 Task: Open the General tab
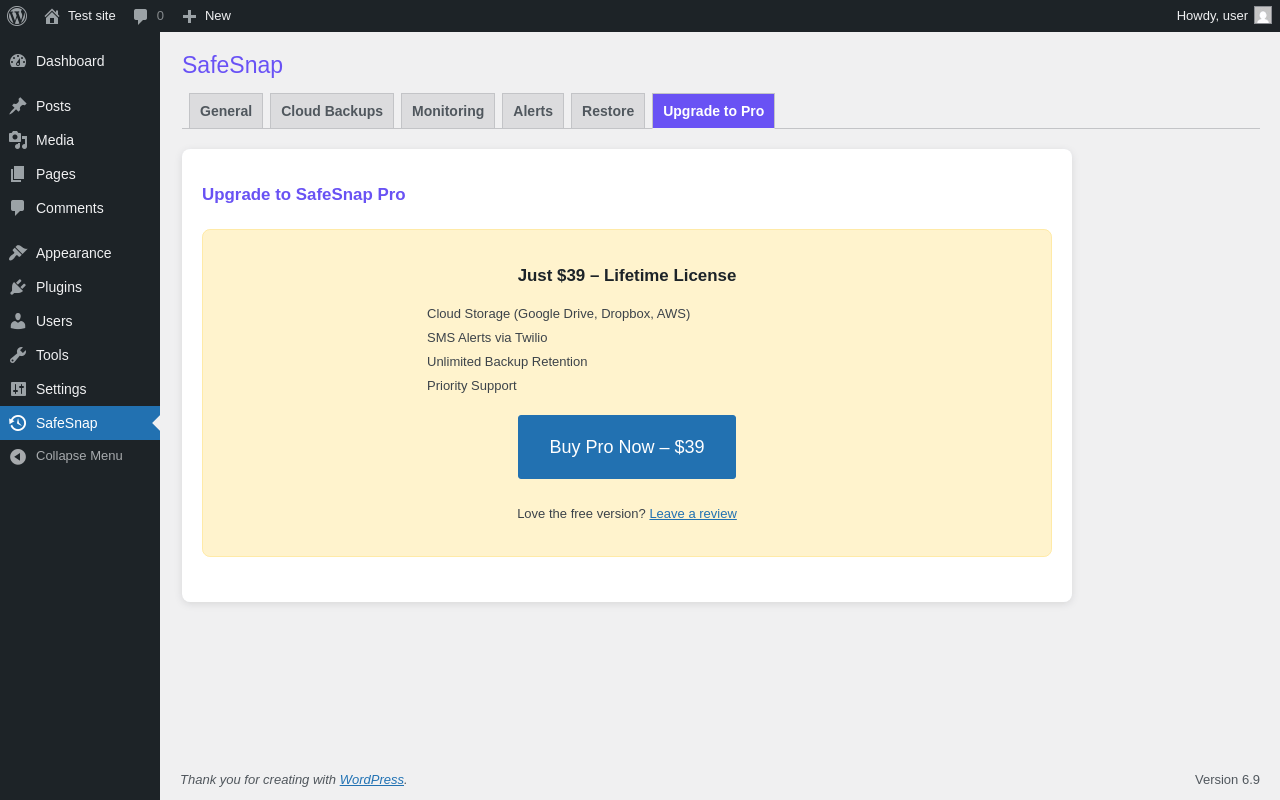click(226, 111)
